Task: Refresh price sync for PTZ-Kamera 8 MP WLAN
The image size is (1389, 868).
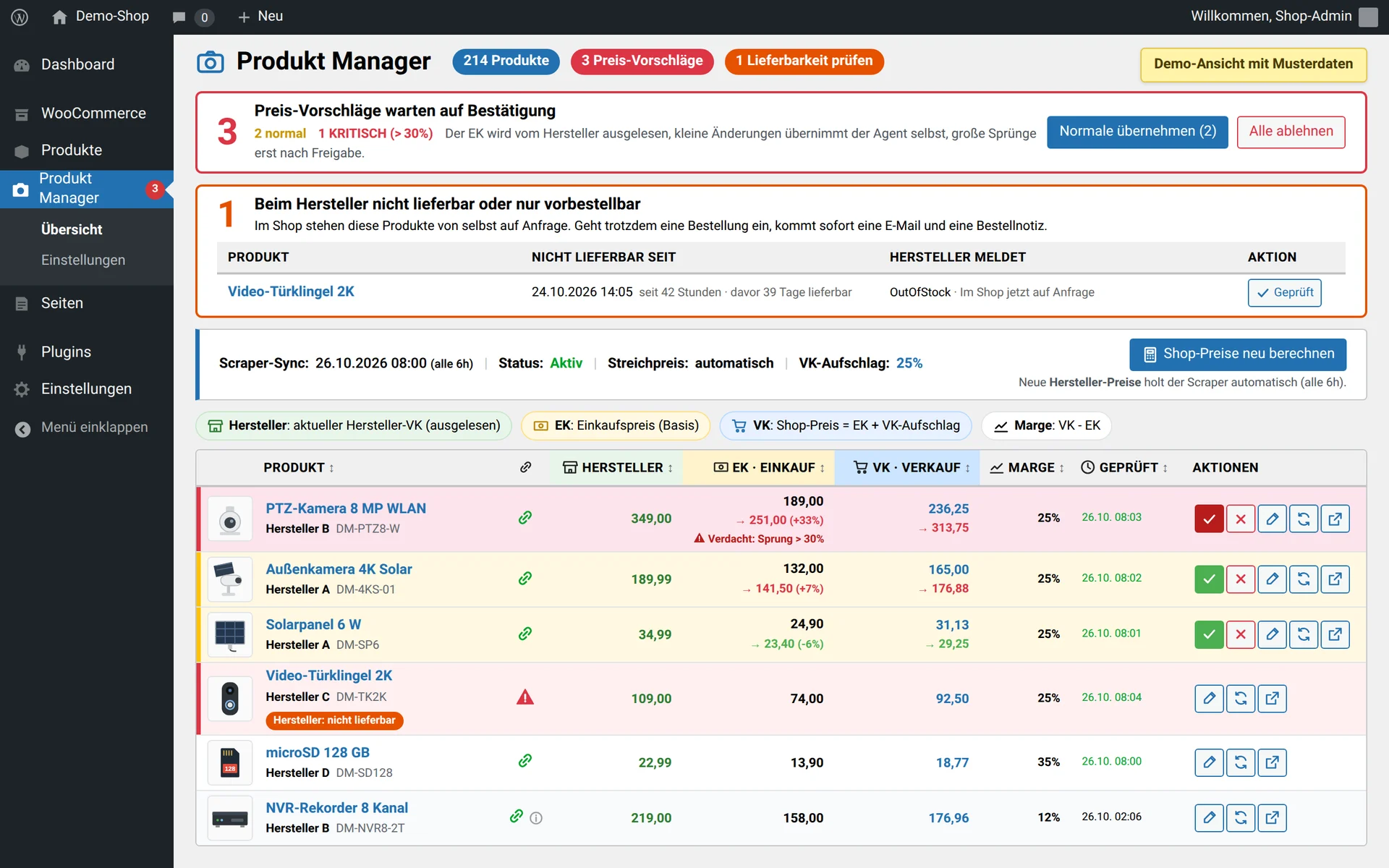Action: point(1304,519)
